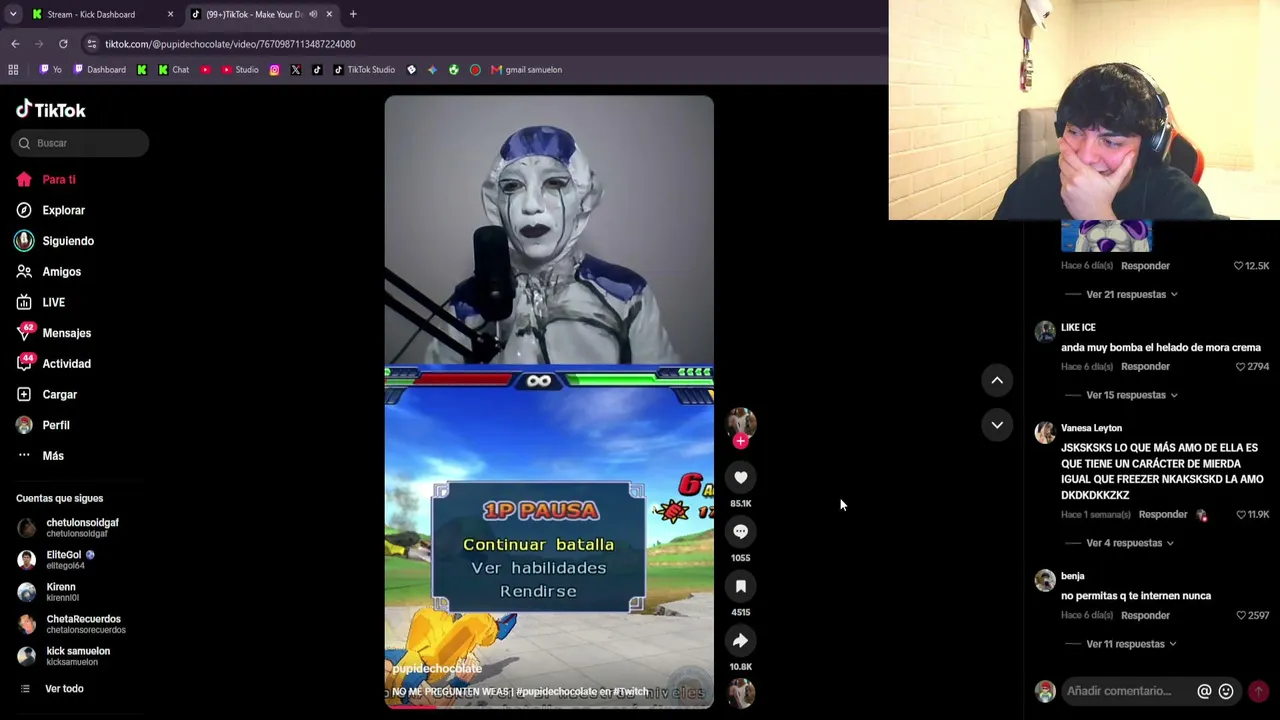Open the YouTube bookmark before Studio

(205, 70)
